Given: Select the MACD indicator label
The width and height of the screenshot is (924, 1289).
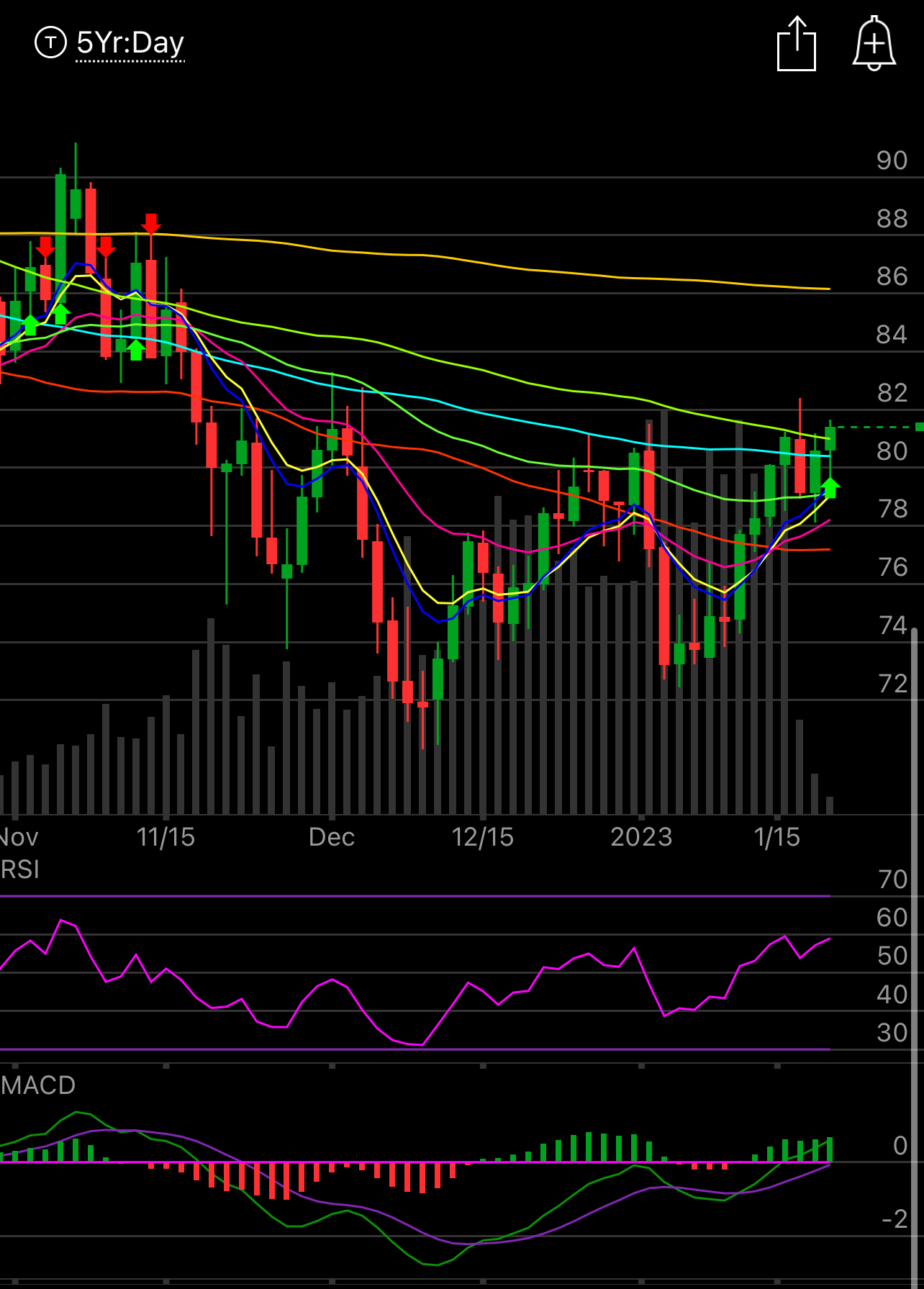Looking at the screenshot, I should tap(37, 1085).
